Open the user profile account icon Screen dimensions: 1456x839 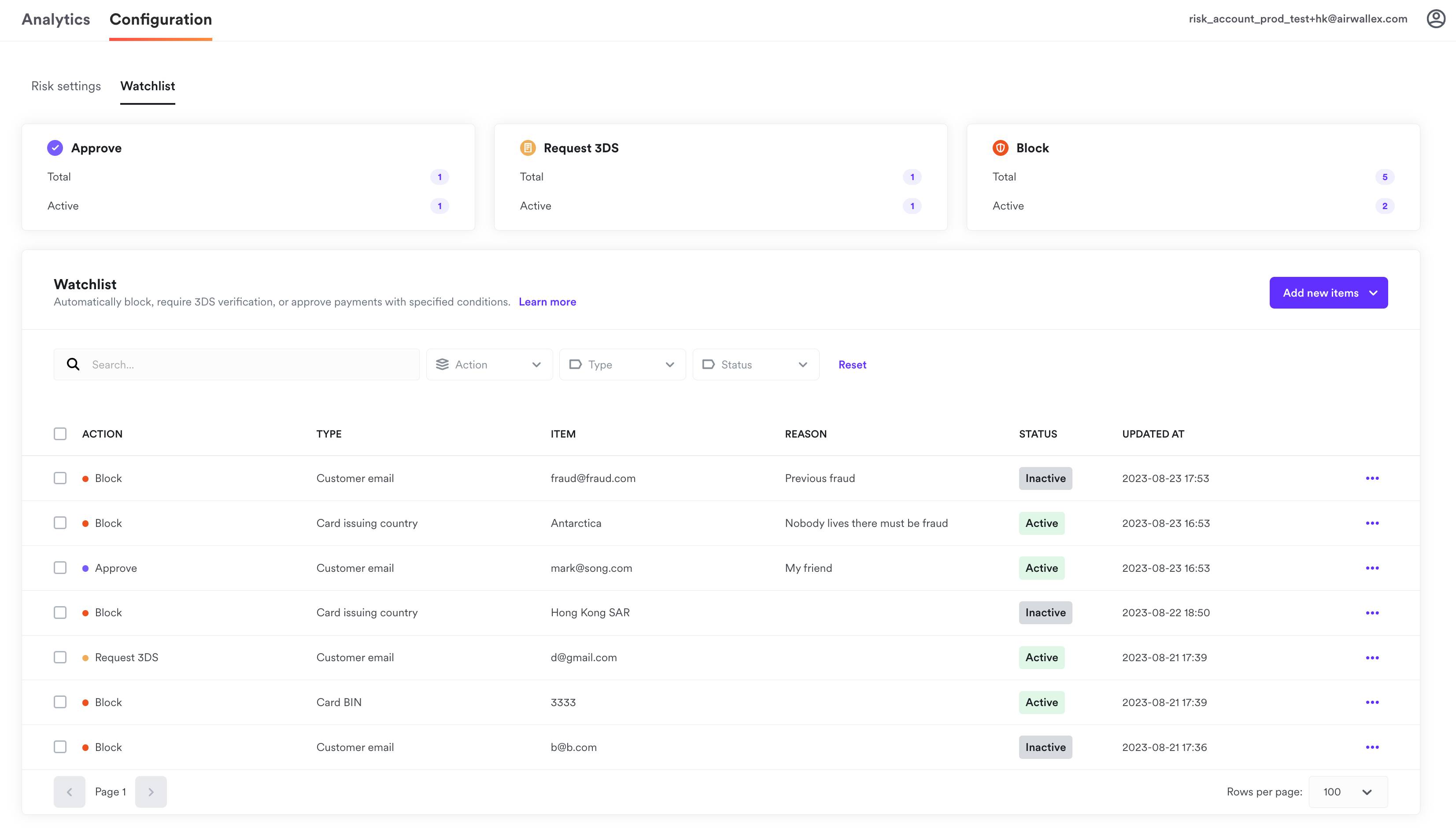1435,19
